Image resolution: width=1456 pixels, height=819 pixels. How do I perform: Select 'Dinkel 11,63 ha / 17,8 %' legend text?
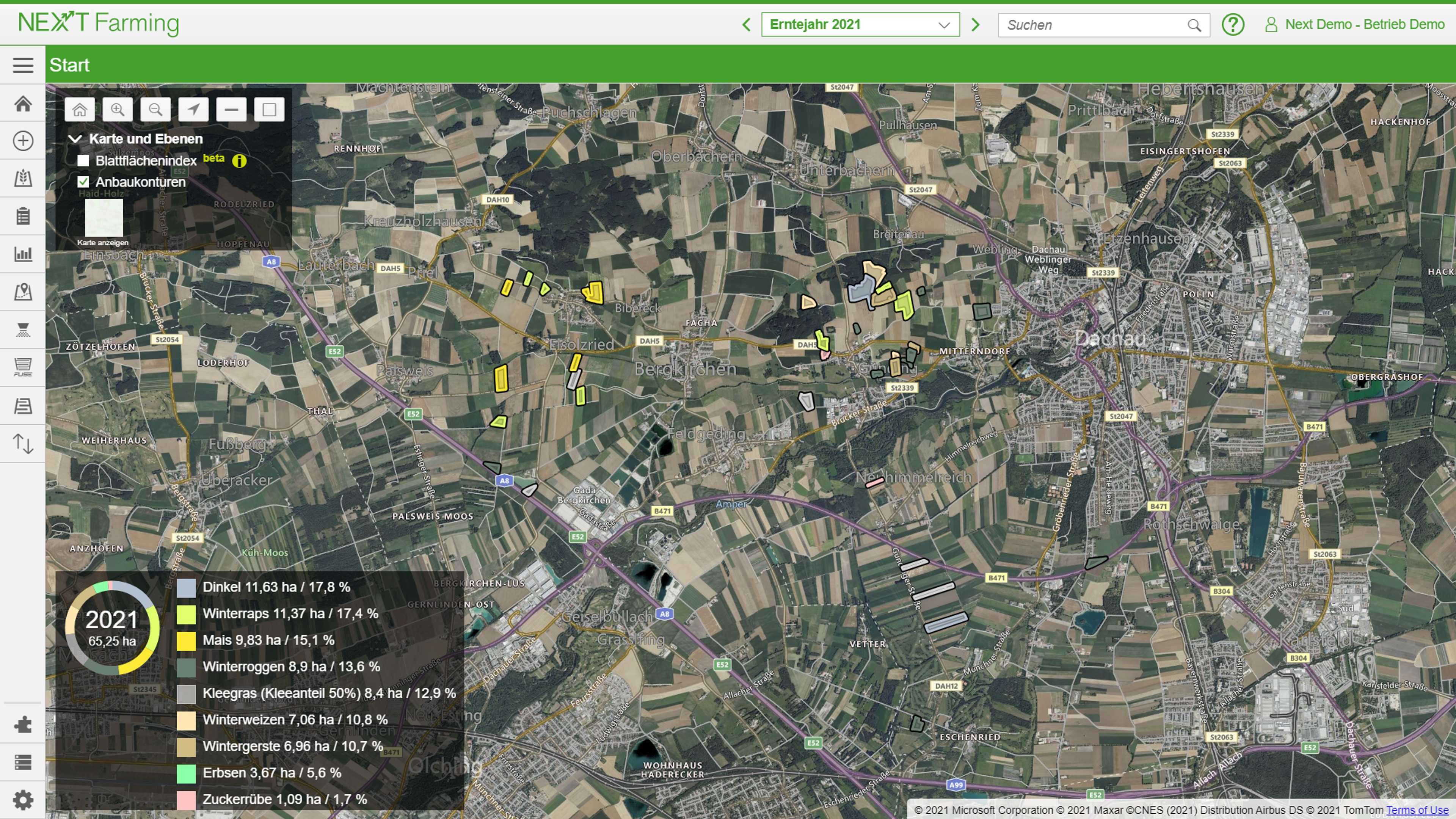click(x=276, y=587)
